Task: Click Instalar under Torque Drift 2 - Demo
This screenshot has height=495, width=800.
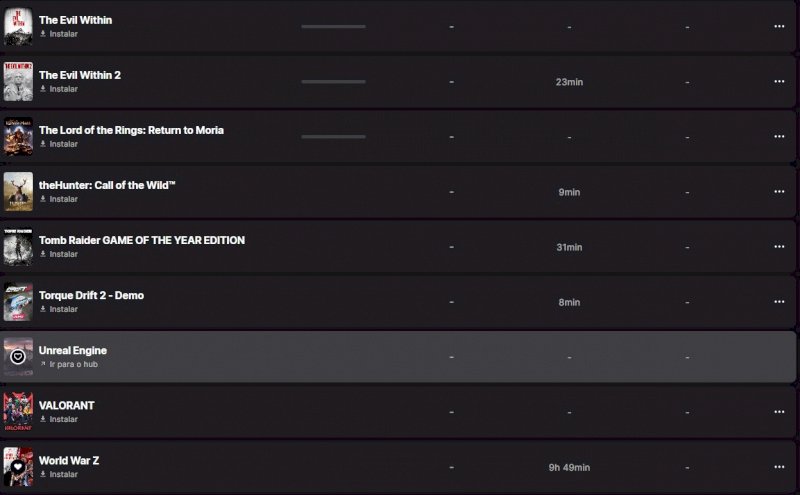Action: 64,309
